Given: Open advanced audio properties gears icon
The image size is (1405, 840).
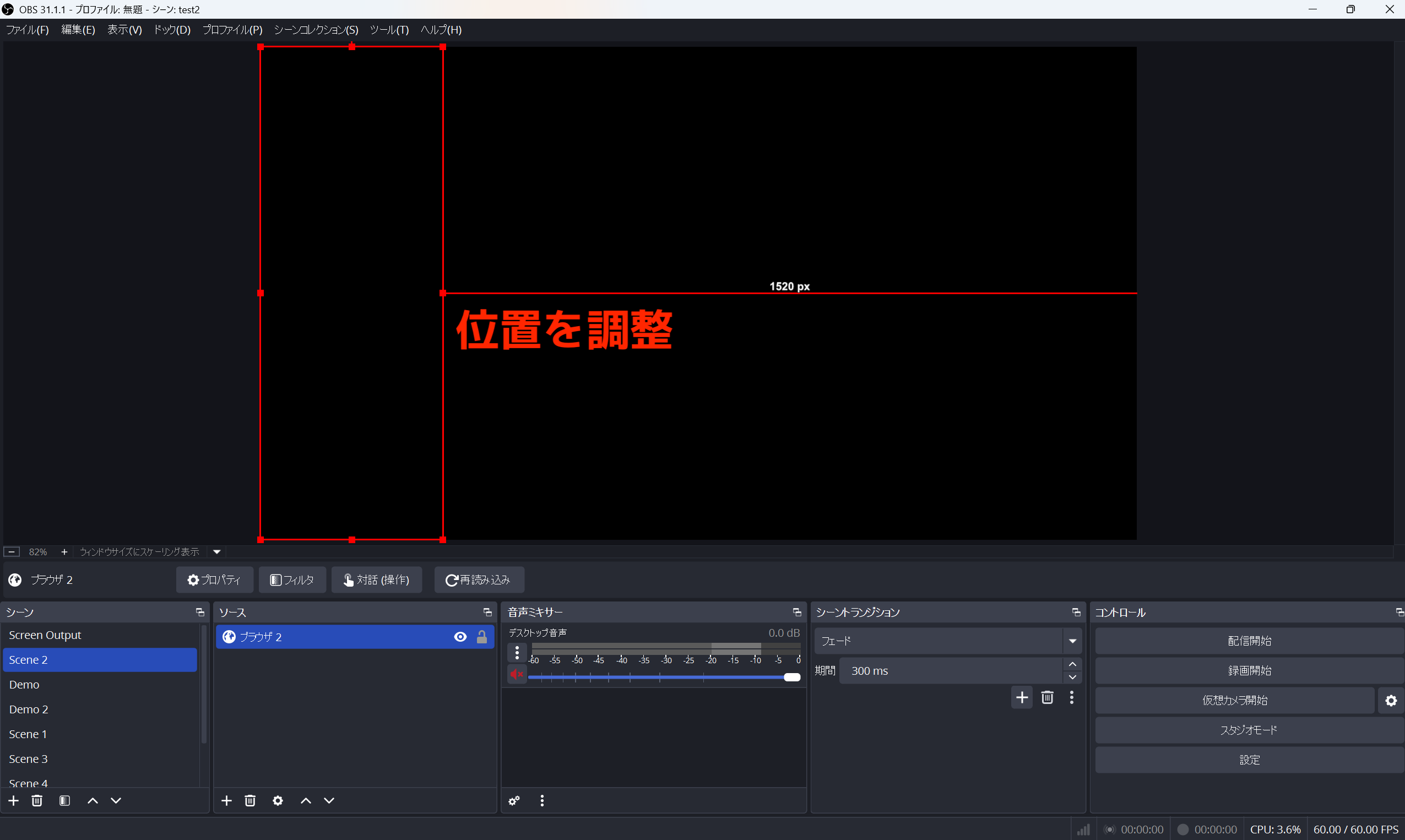Looking at the screenshot, I should point(514,800).
